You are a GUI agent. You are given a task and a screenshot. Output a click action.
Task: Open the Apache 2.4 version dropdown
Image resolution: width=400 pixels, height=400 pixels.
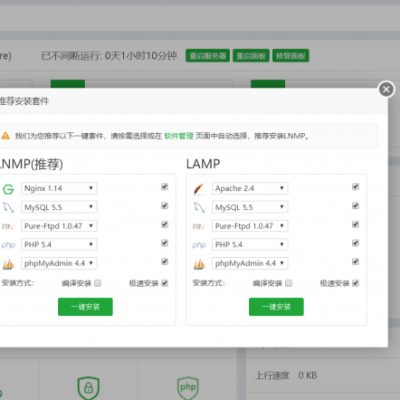coord(250,188)
